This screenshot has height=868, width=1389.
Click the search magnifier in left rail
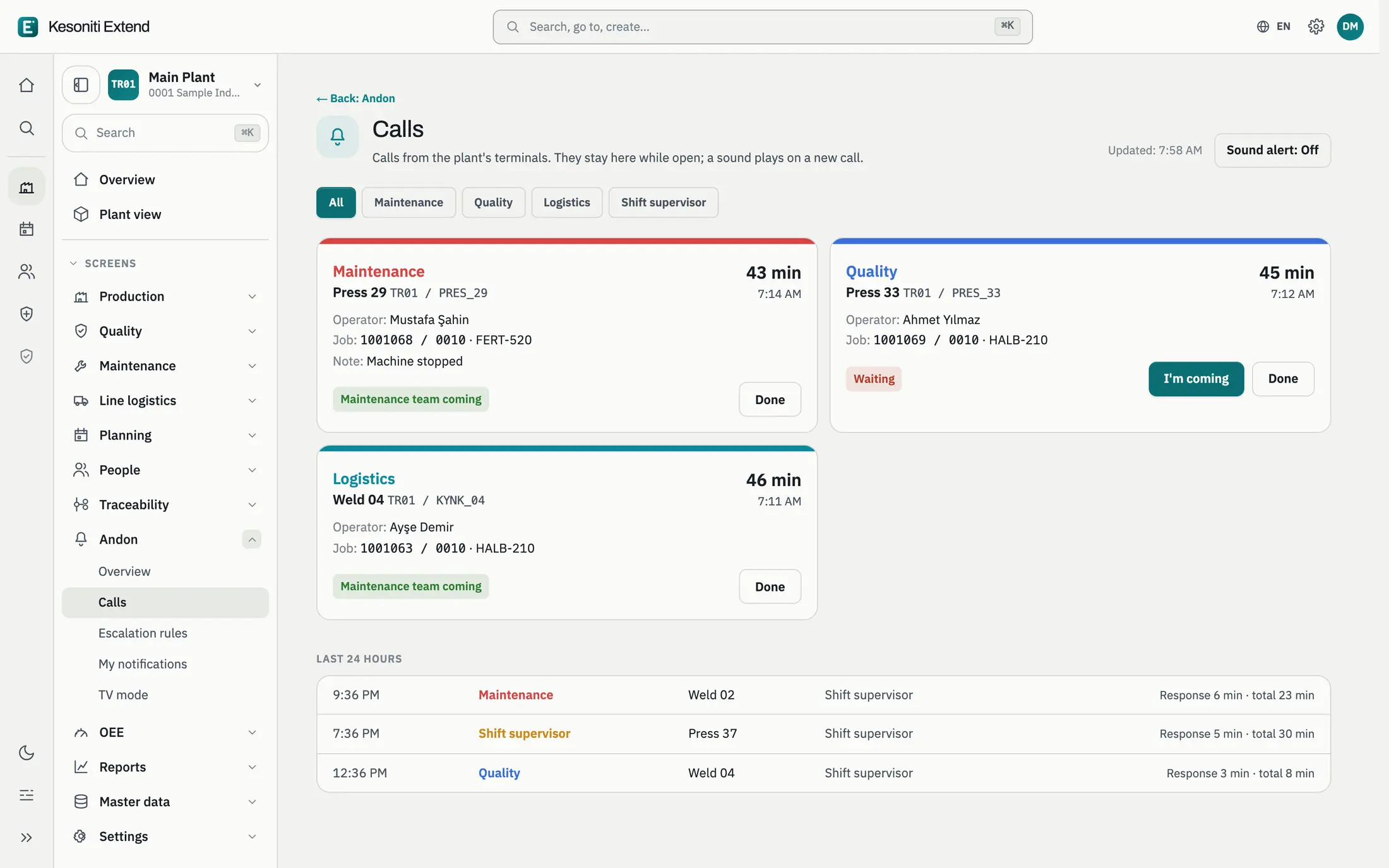point(27,128)
